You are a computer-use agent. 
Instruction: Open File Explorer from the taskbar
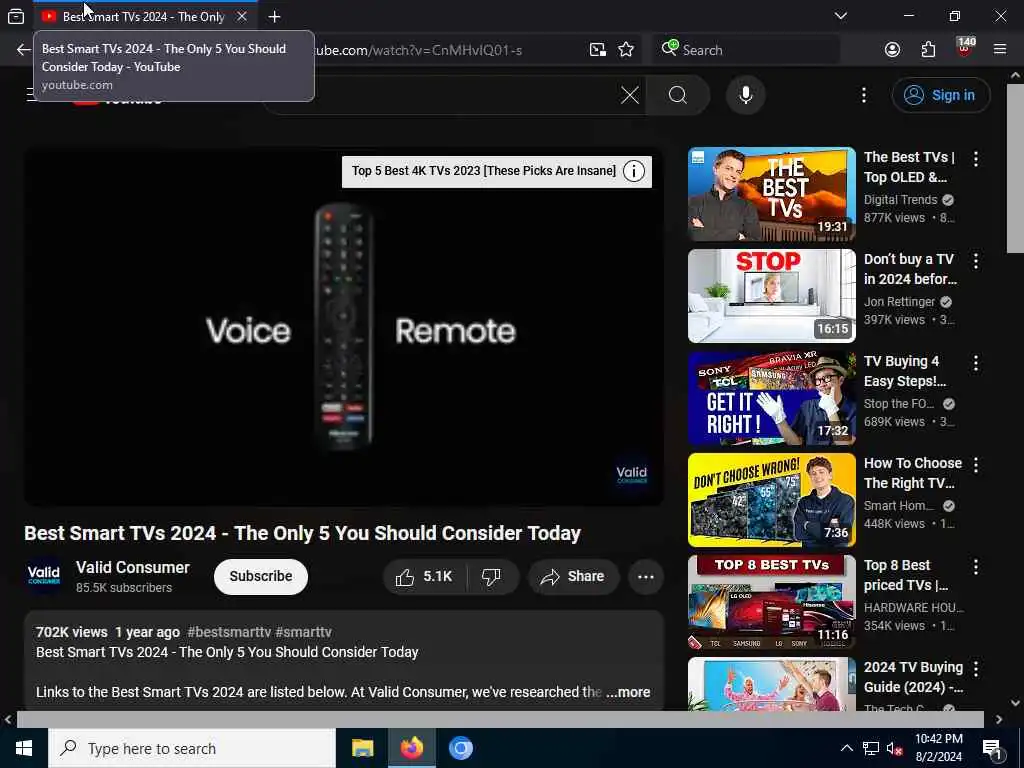[x=362, y=748]
